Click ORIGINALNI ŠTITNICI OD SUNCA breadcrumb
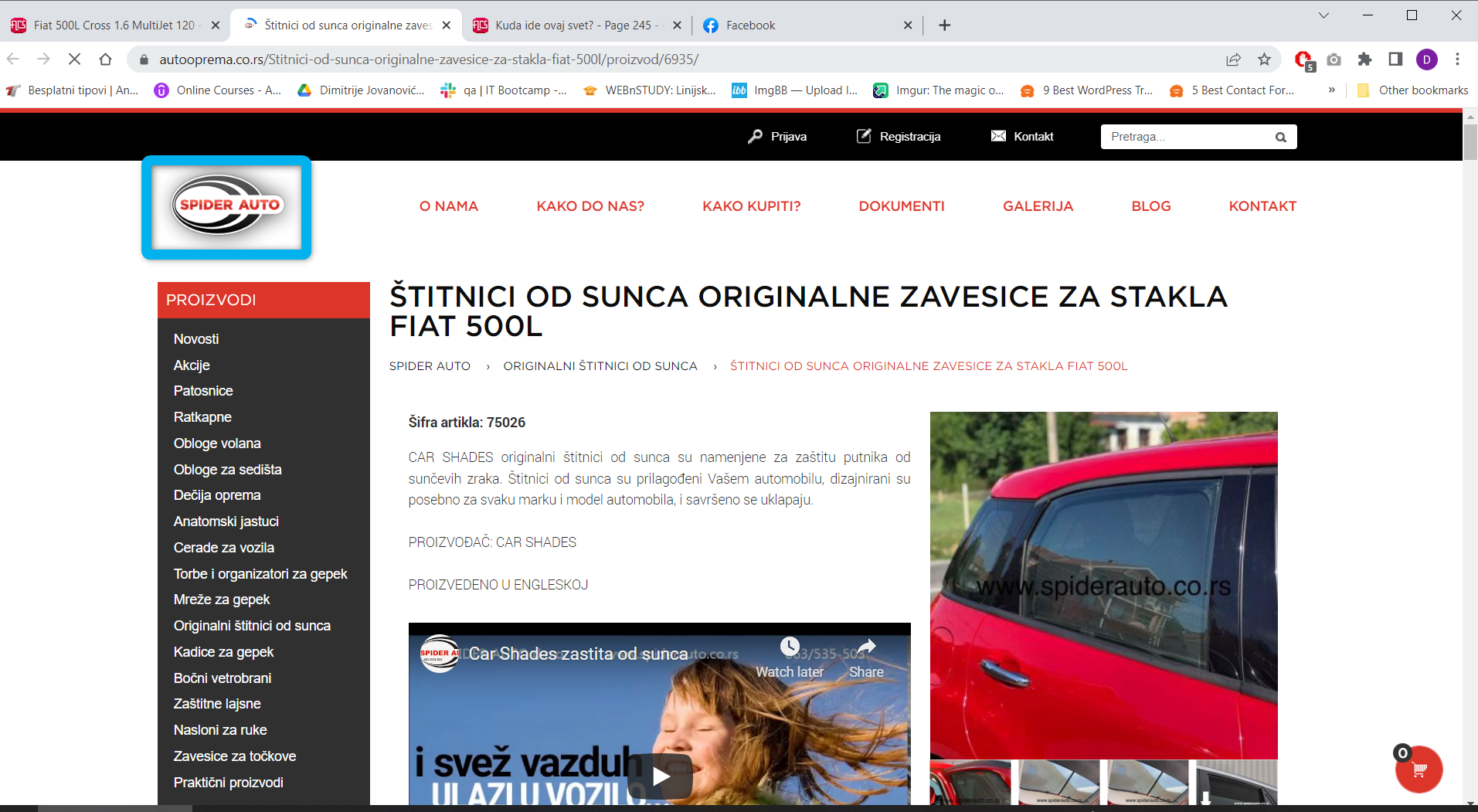 click(600, 366)
